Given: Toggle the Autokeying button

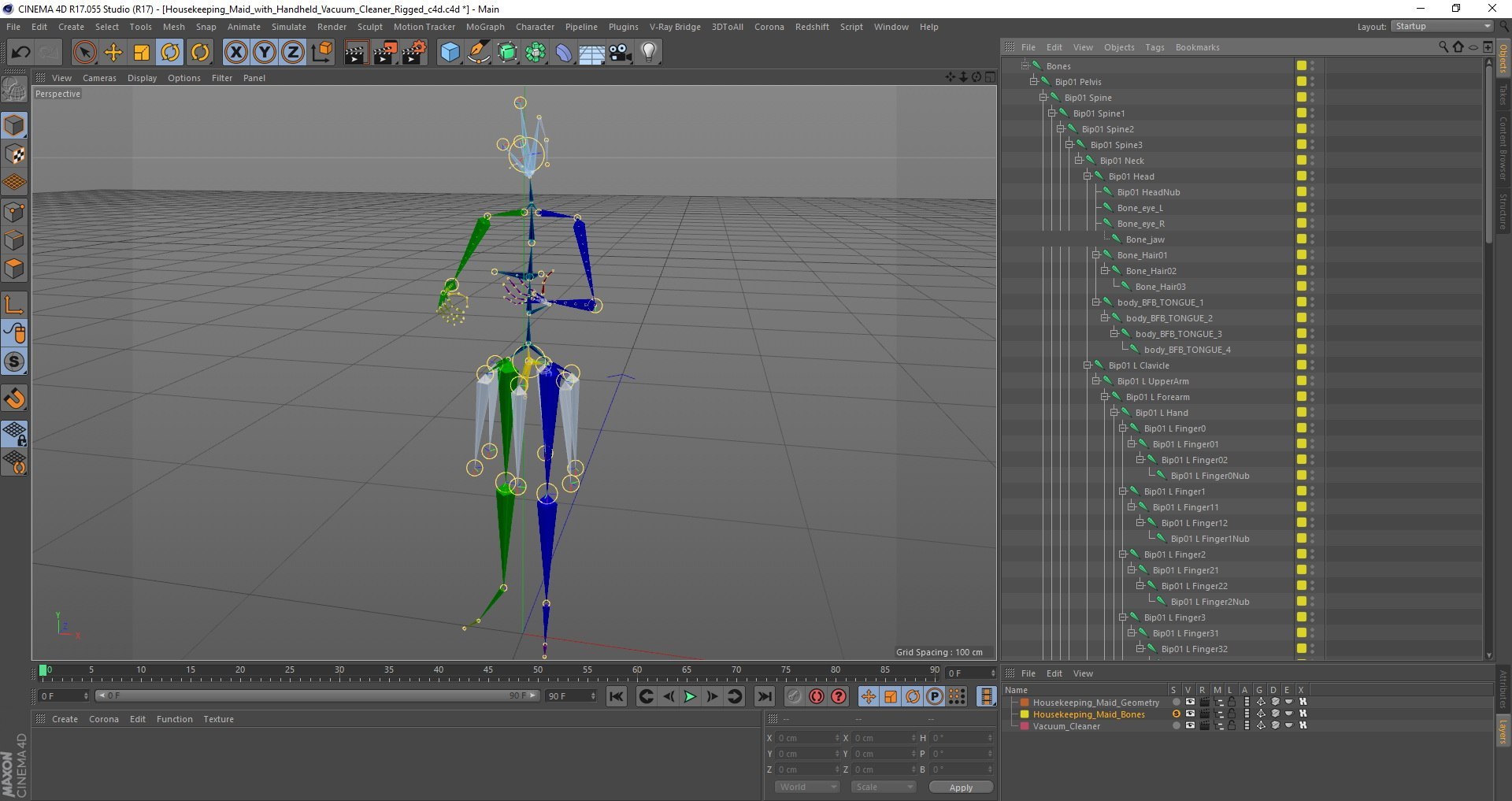Looking at the screenshot, I should click(817, 696).
